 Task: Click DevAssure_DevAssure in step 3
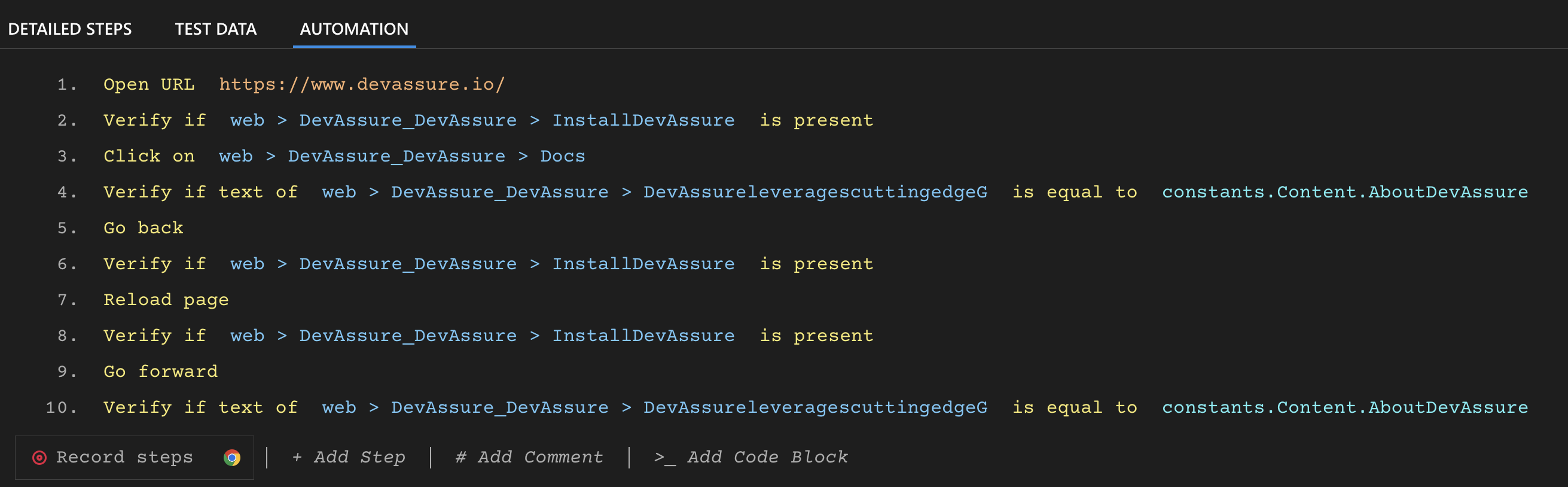[x=396, y=156]
